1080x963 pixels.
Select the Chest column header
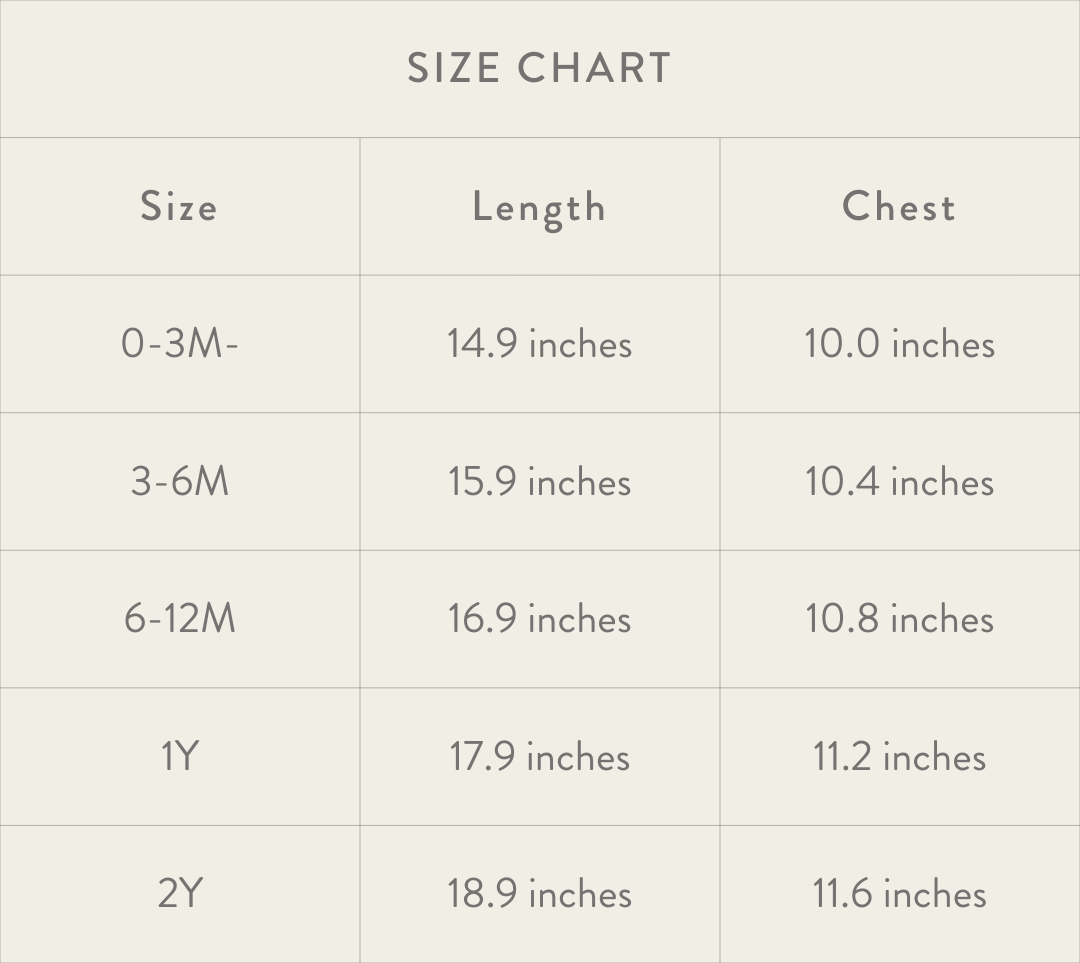click(899, 207)
